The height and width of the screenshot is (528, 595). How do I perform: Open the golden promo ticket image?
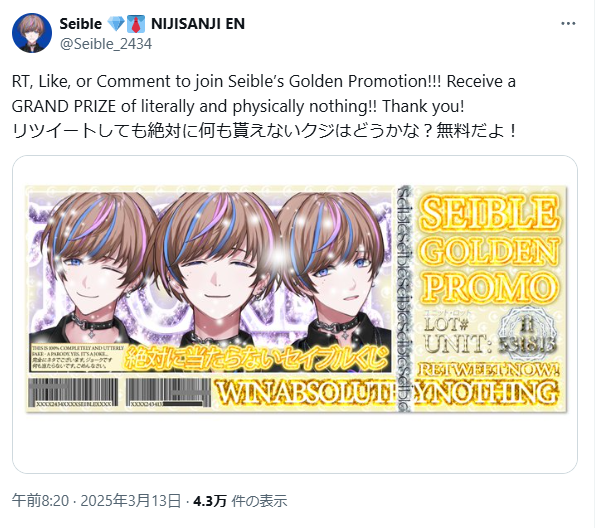click(x=296, y=299)
